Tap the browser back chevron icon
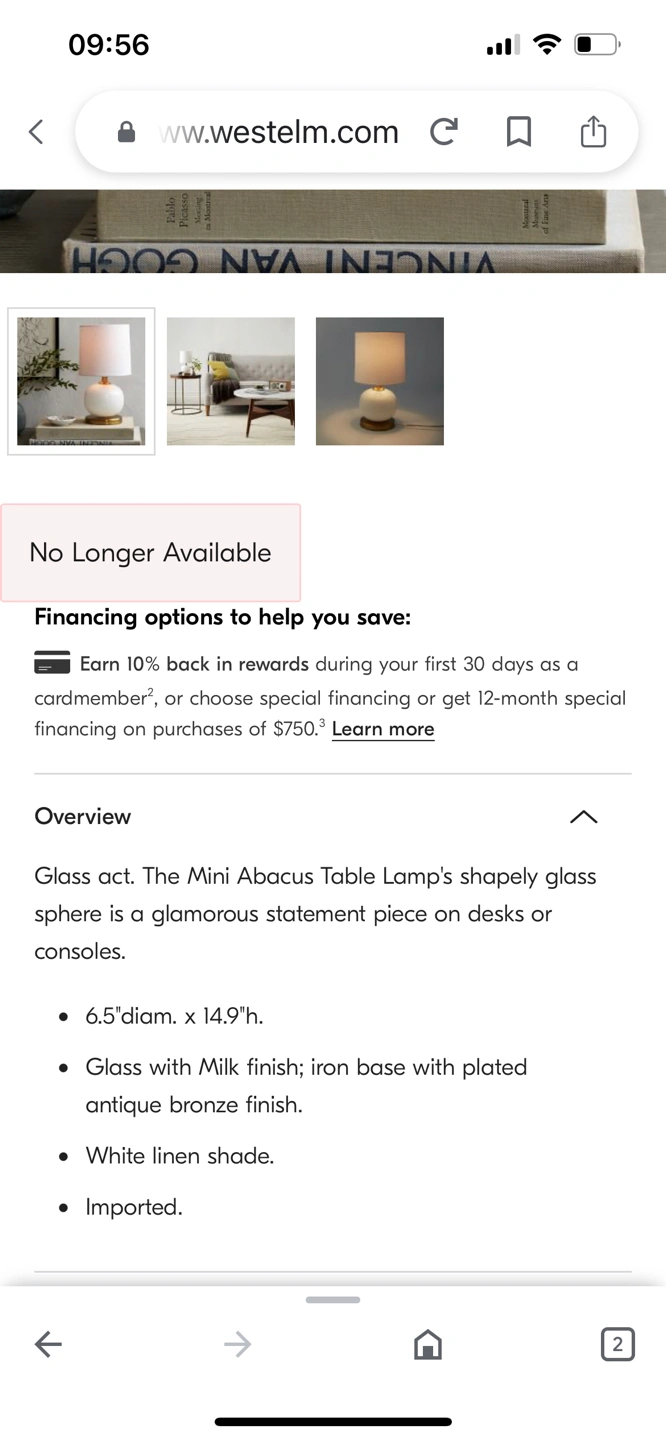Viewport: 666px width, 1440px height. coord(37,132)
